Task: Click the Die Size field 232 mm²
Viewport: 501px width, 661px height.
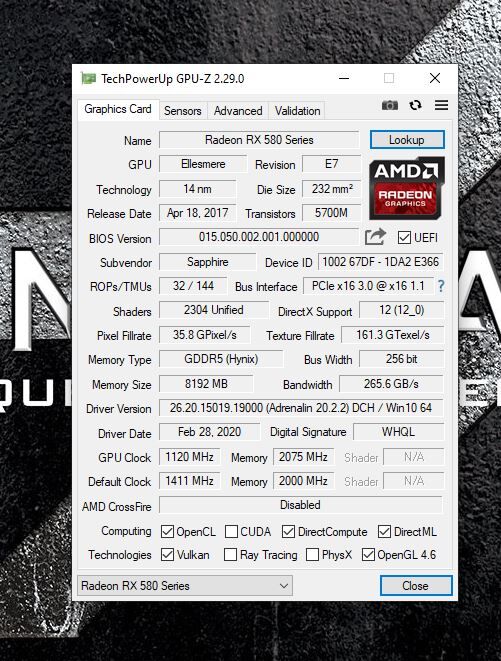Action: coord(331,189)
